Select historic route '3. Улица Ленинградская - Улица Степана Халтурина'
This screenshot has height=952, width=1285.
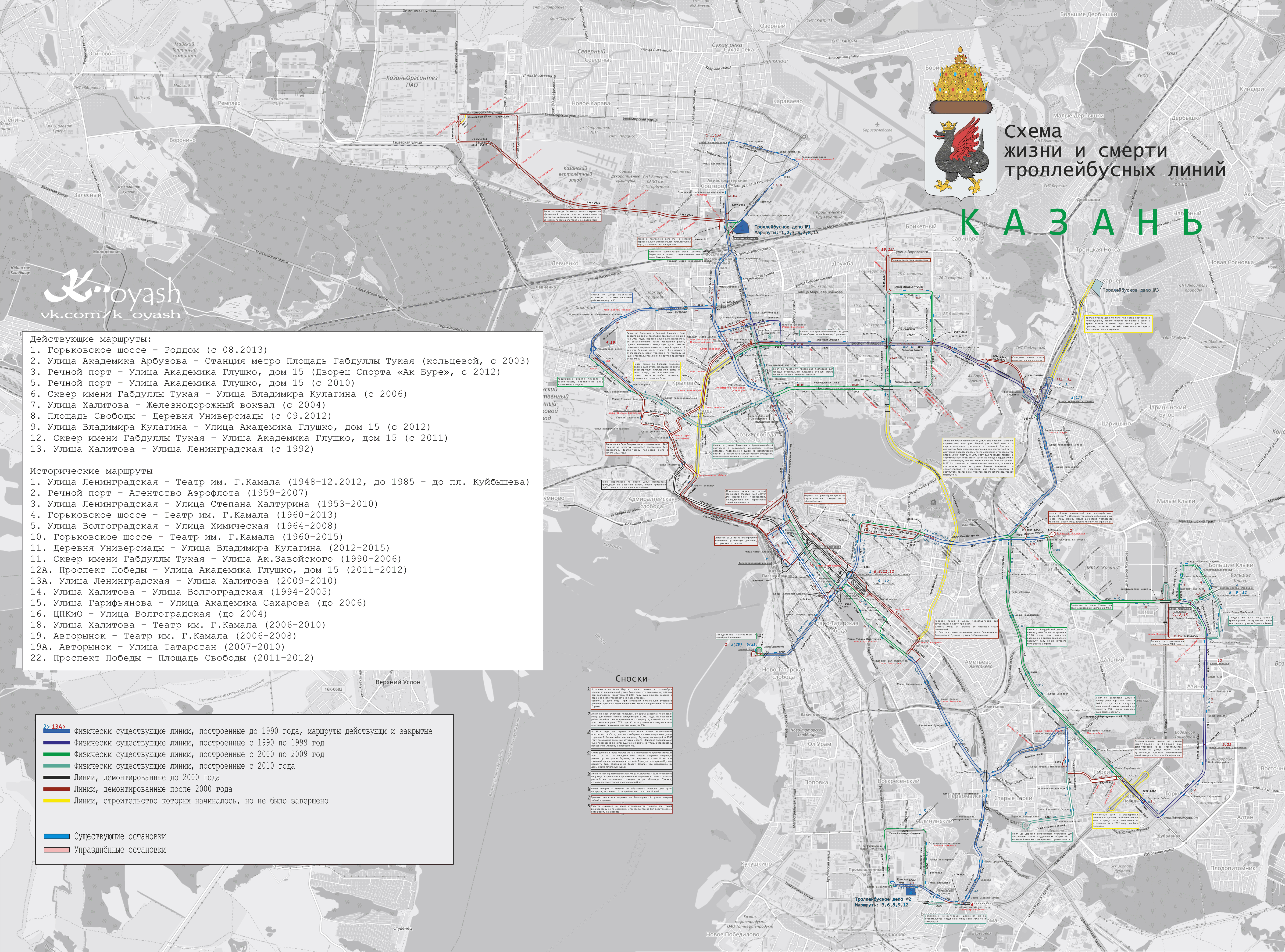tap(204, 504)
